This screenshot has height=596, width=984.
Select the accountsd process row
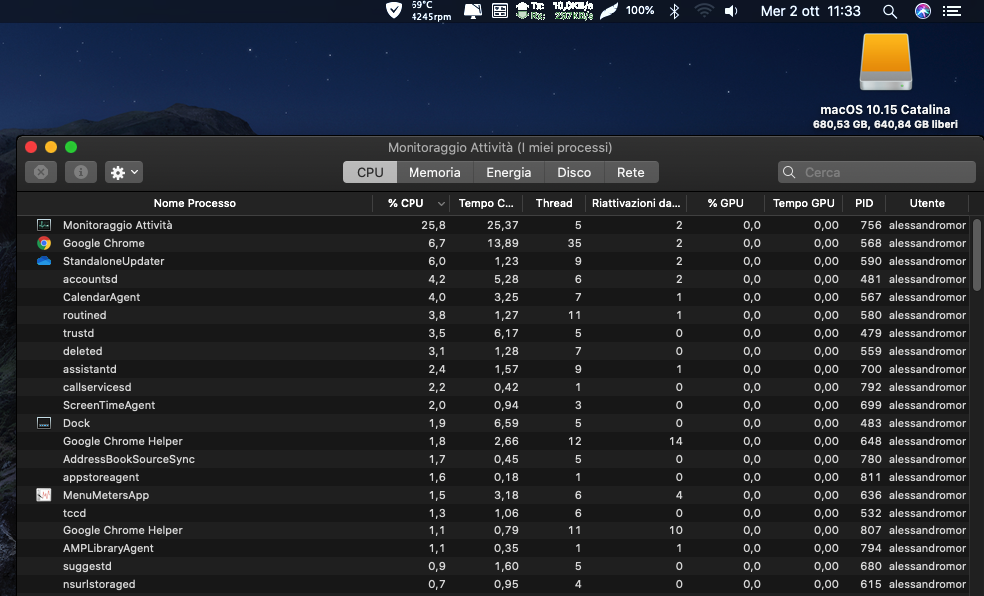click(495, 279)
